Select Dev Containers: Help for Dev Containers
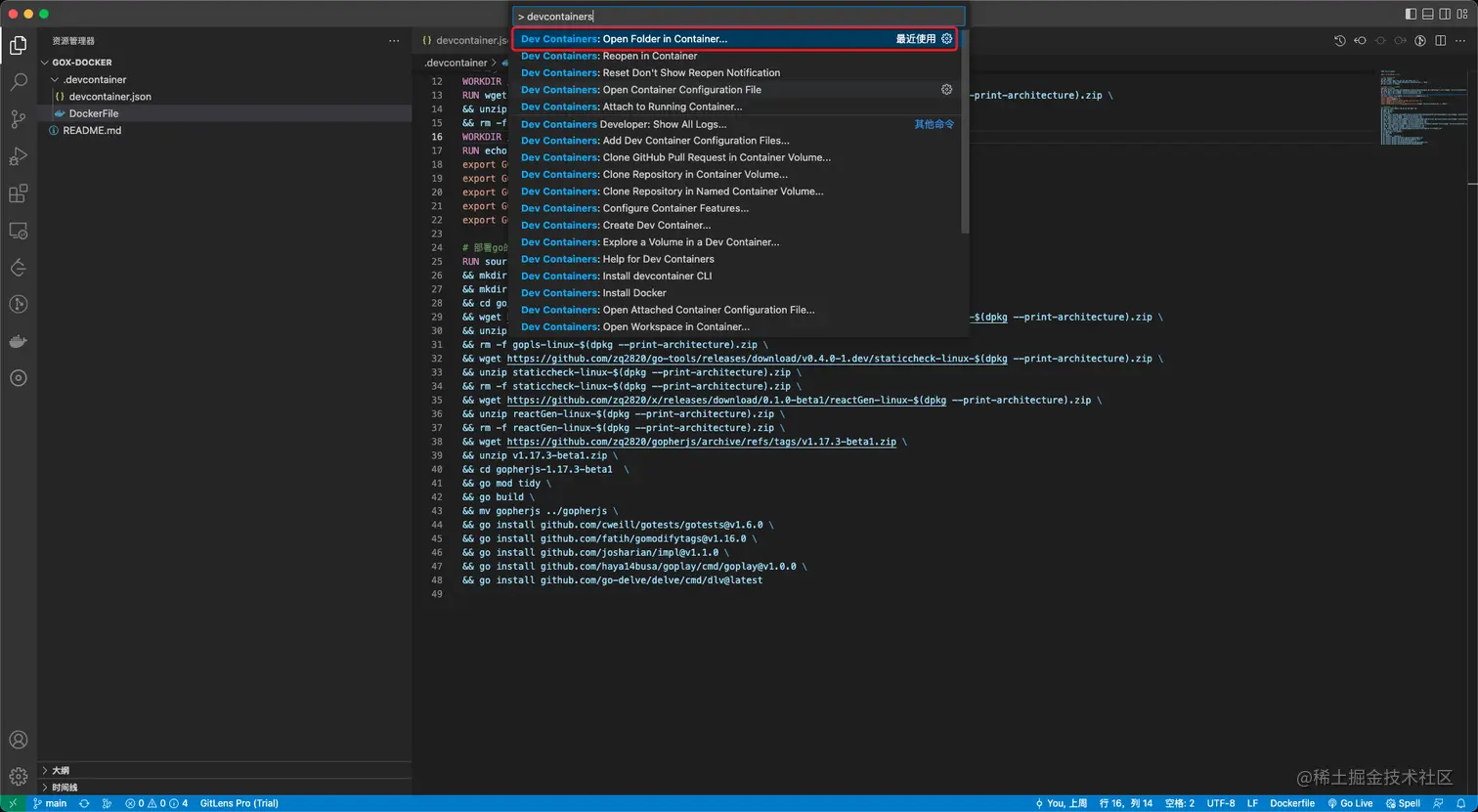The width and height of the screenshot is (1478, 812). pos(737,259)
